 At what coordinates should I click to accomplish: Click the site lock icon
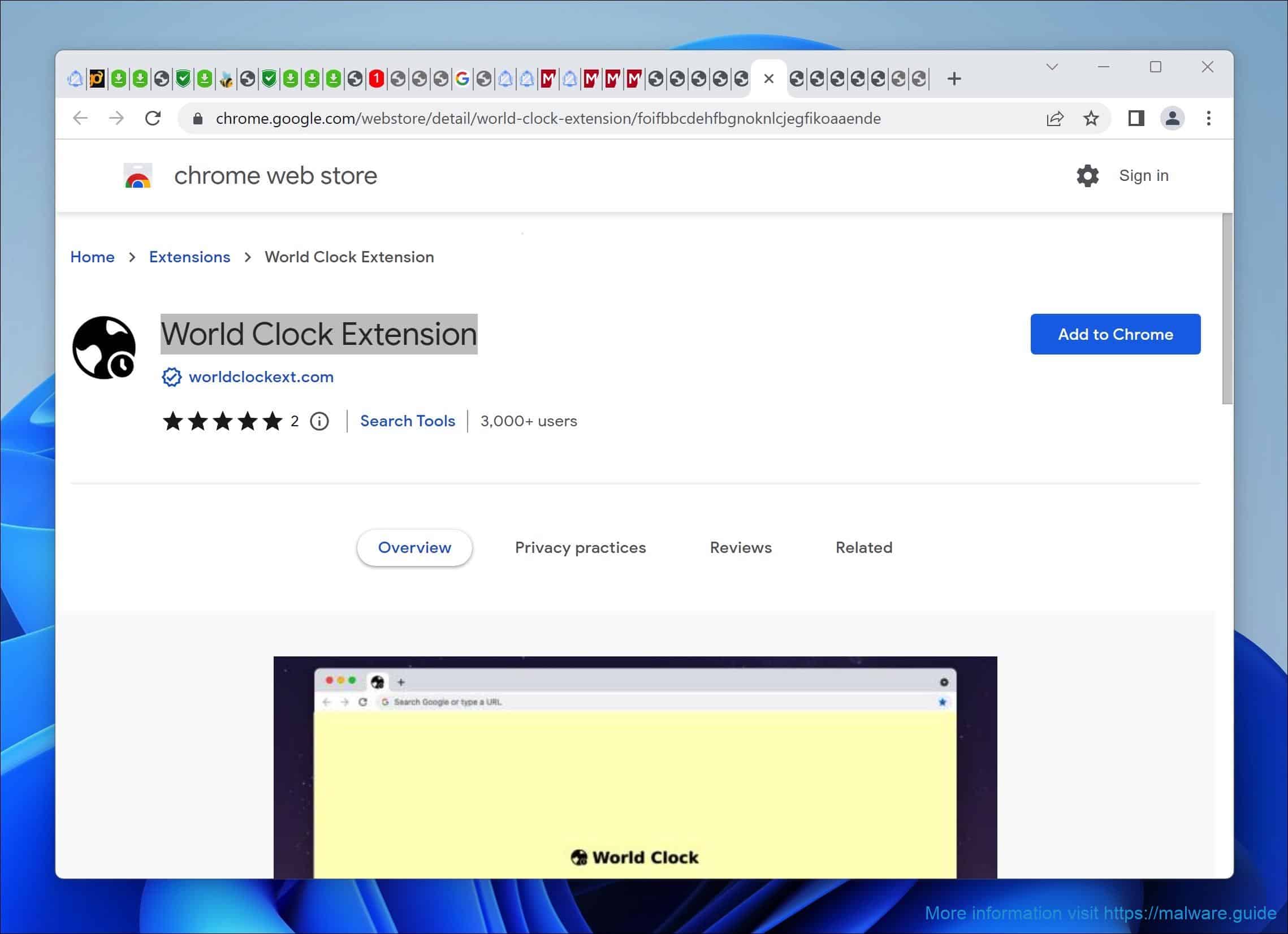[x=198, y=118]
